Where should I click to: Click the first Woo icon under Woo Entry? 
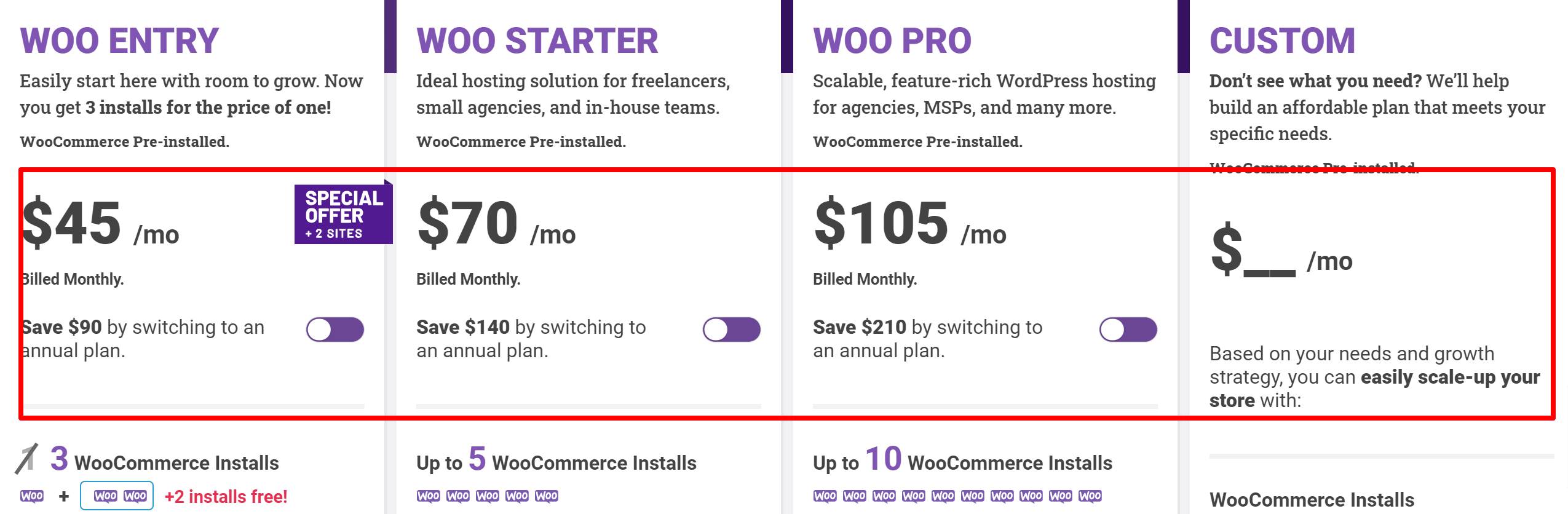click(32, 496)
